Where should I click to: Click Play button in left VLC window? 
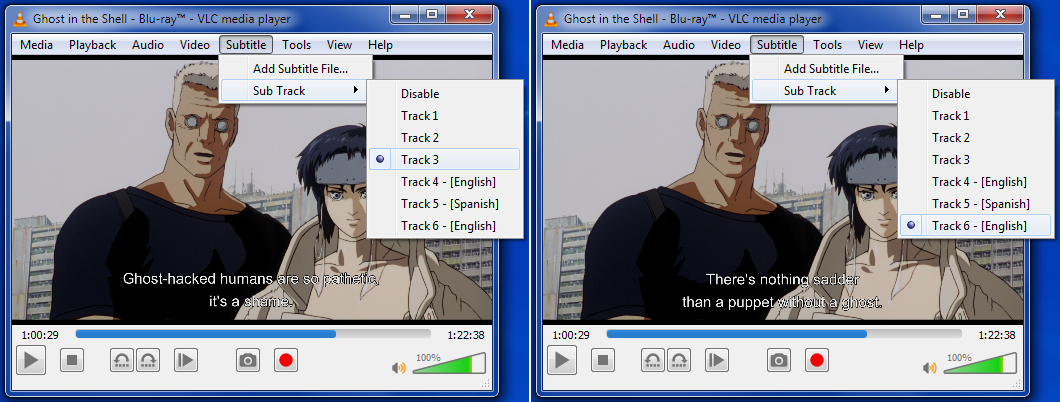click(x=30, y=359)
